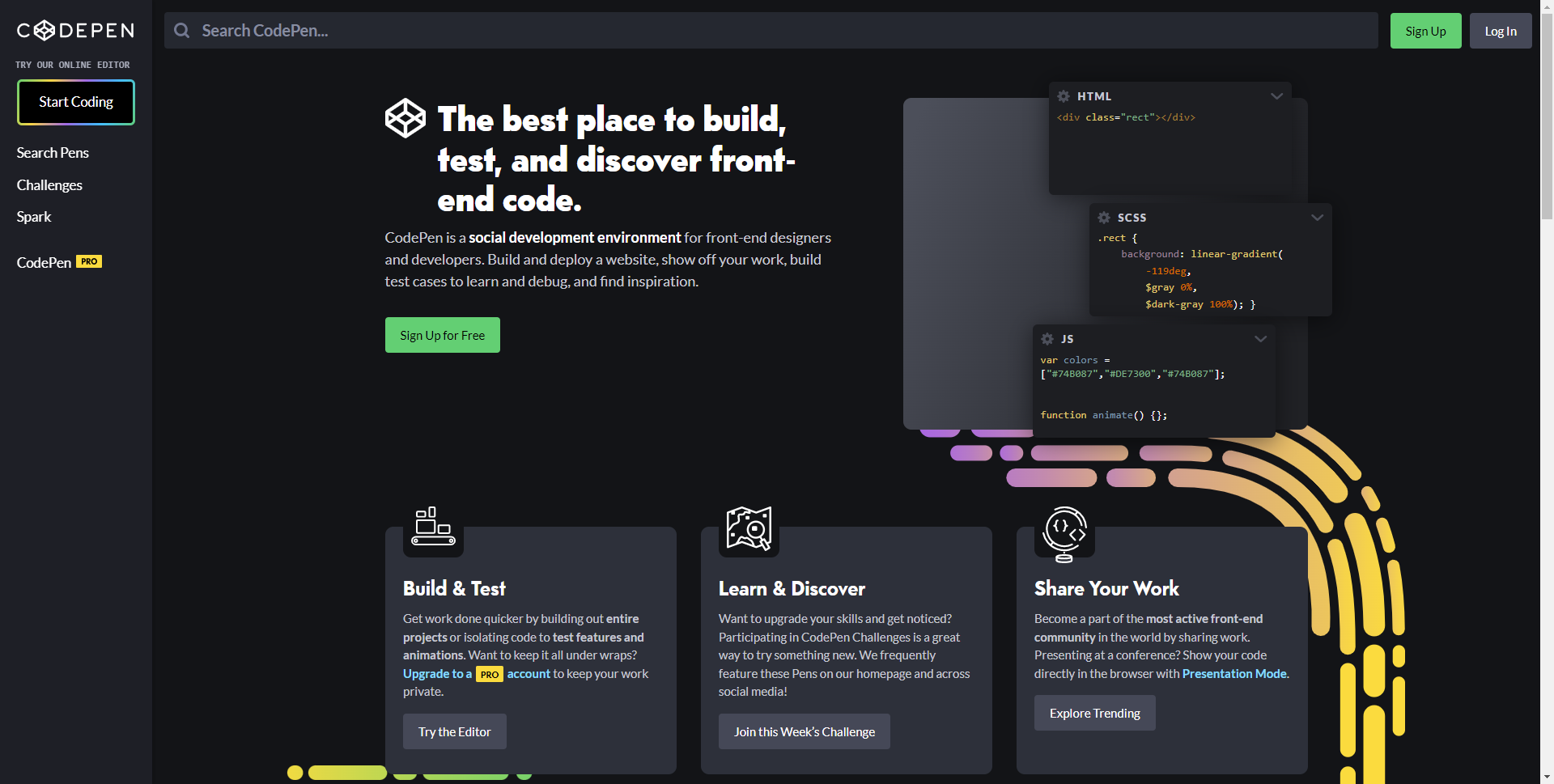Follow the Presentation Mode link

1234,674
